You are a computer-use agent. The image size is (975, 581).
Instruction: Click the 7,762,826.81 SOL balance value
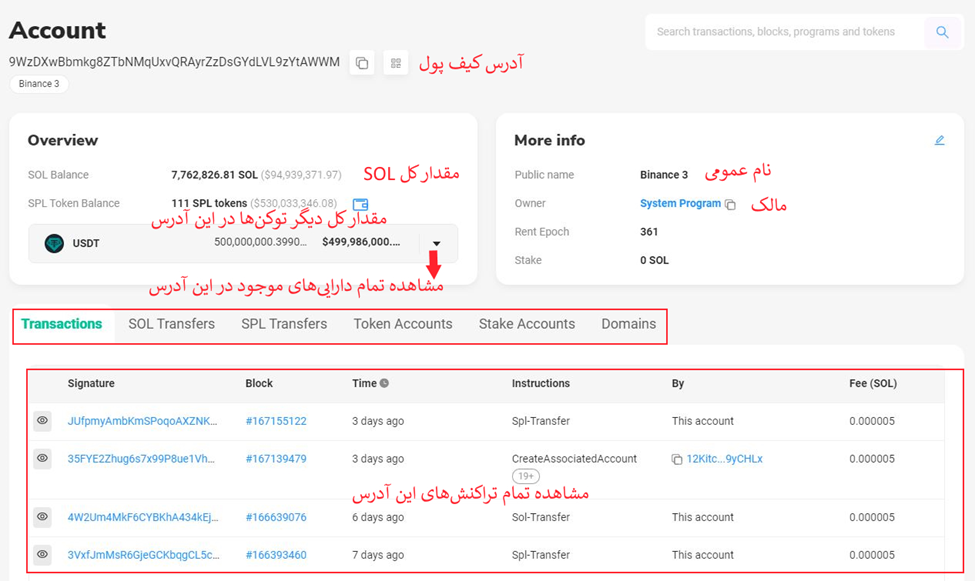click(214, 175)
